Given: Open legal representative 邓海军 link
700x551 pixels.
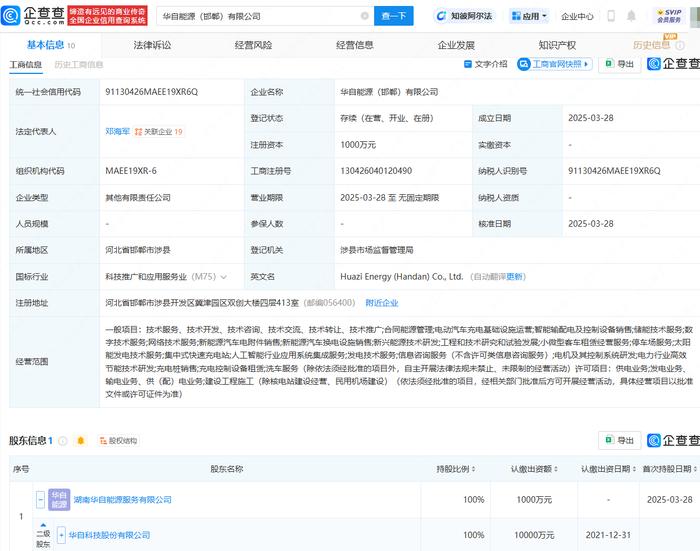Looking at the screenshot, I should 117,131.
